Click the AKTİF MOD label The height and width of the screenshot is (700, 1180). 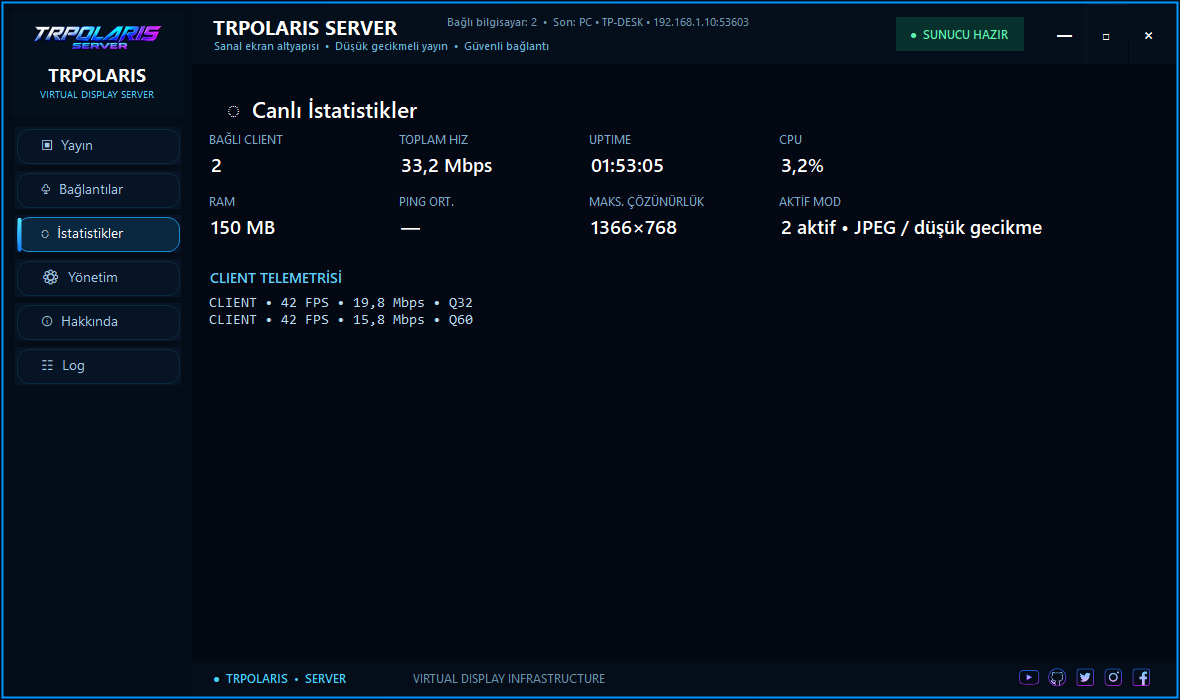[x=810, y=202]
